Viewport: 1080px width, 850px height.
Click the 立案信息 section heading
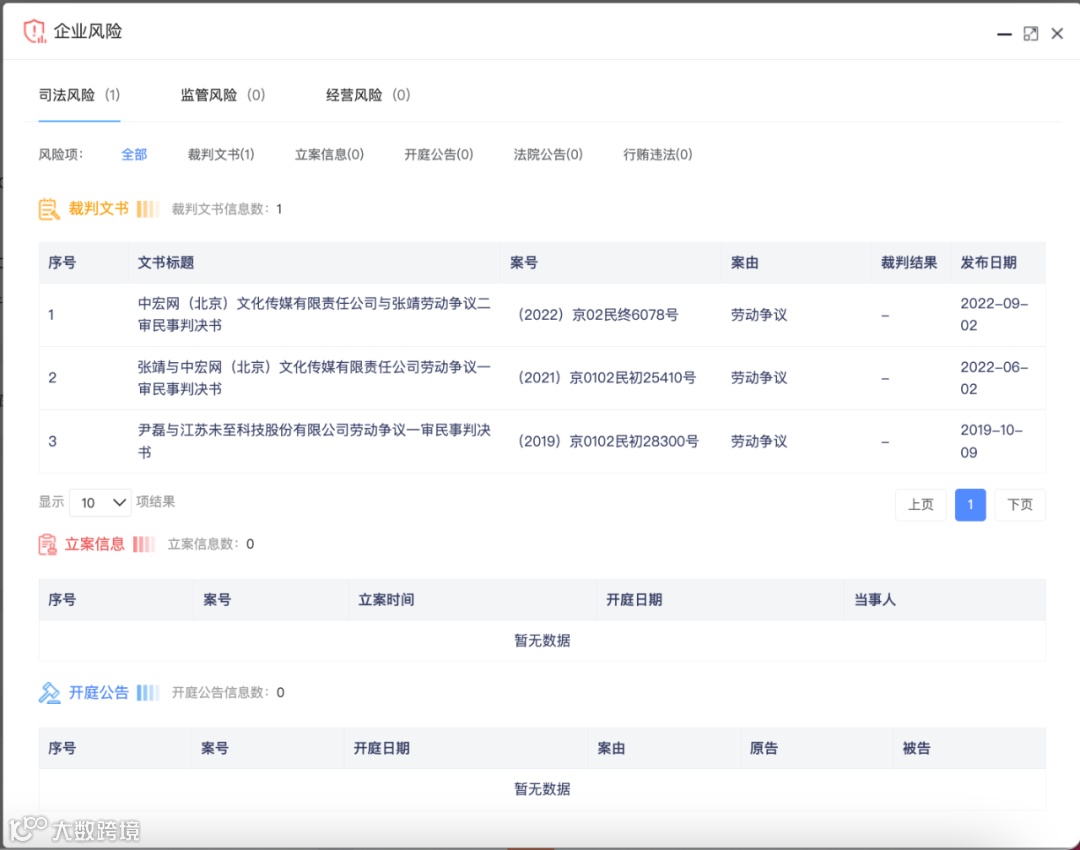(x=95, y=544)
